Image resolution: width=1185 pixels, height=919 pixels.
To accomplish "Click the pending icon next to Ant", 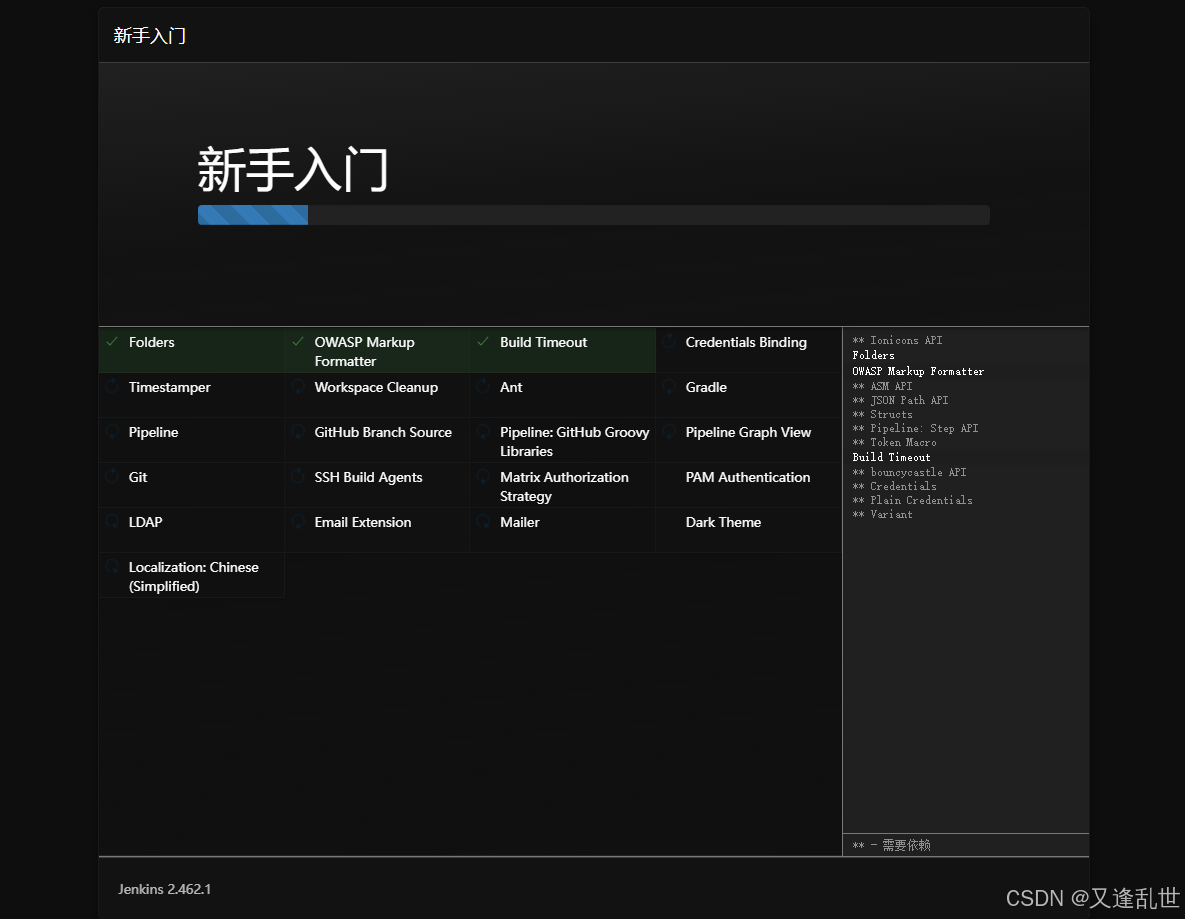I will pos(483,387).
